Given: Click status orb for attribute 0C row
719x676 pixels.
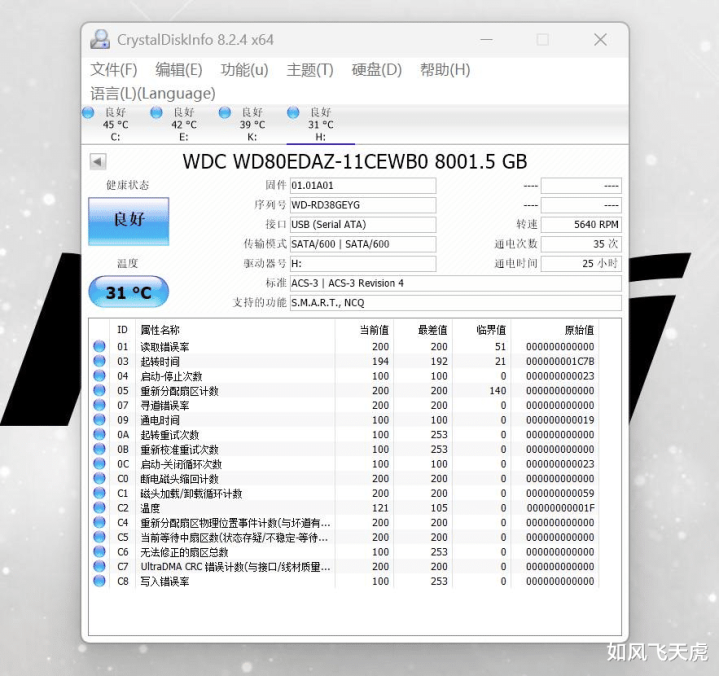Looking at the screenshot, I should [99, 464].
